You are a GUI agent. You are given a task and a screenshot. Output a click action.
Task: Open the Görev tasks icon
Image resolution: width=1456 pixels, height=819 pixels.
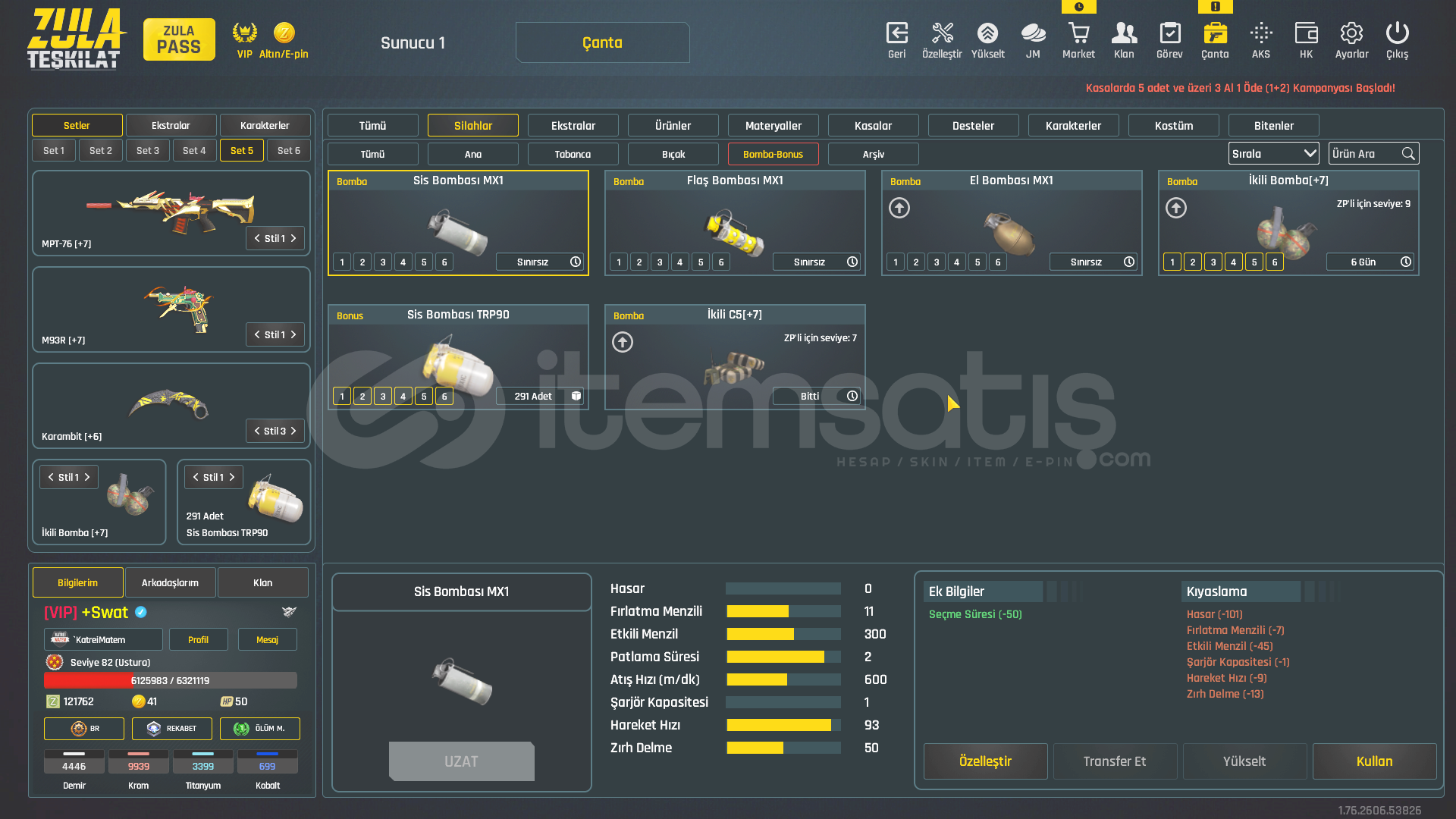(x=1169, y=33)
